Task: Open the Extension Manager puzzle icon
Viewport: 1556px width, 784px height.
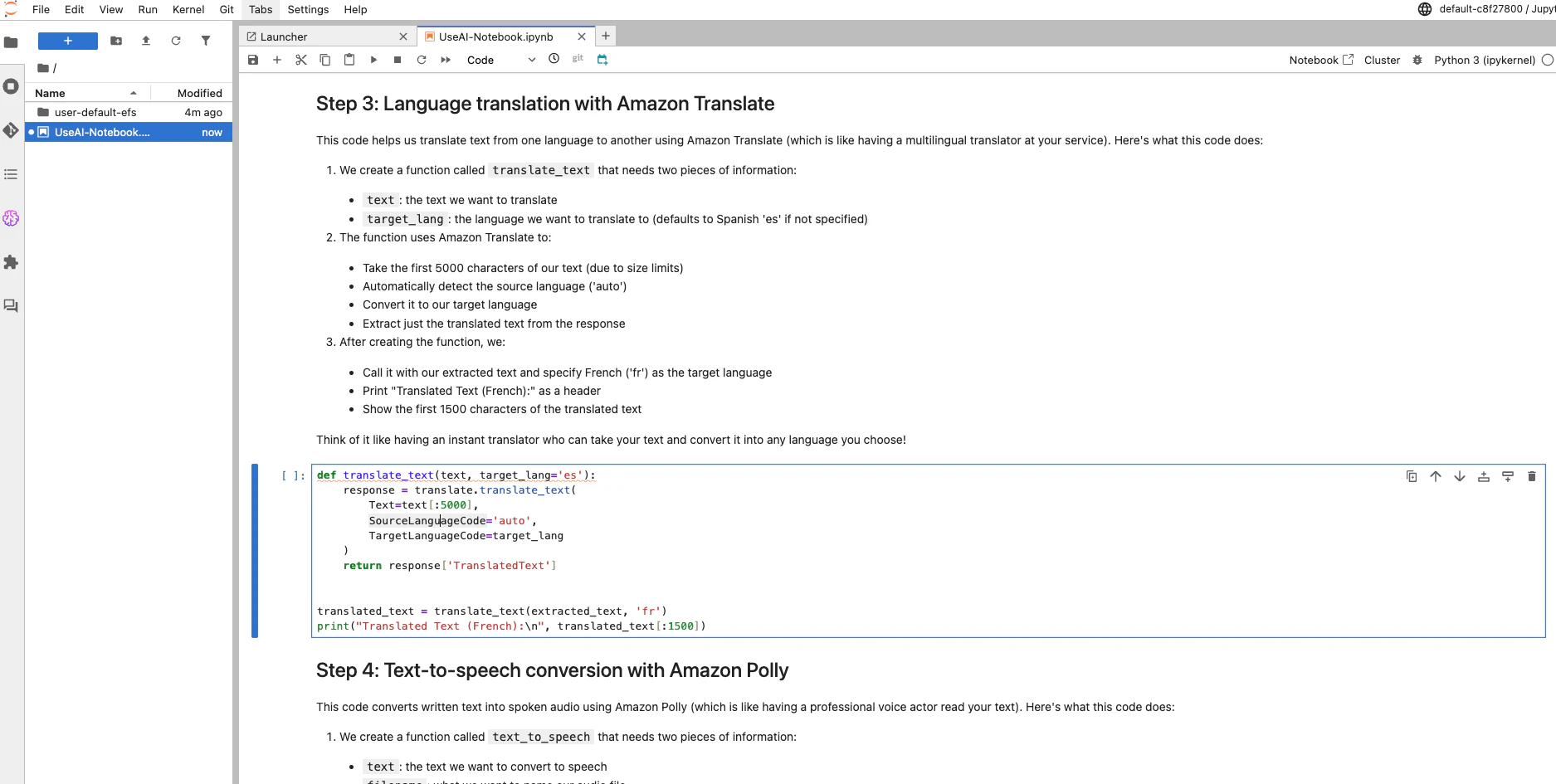Action: tap(11, 262)
